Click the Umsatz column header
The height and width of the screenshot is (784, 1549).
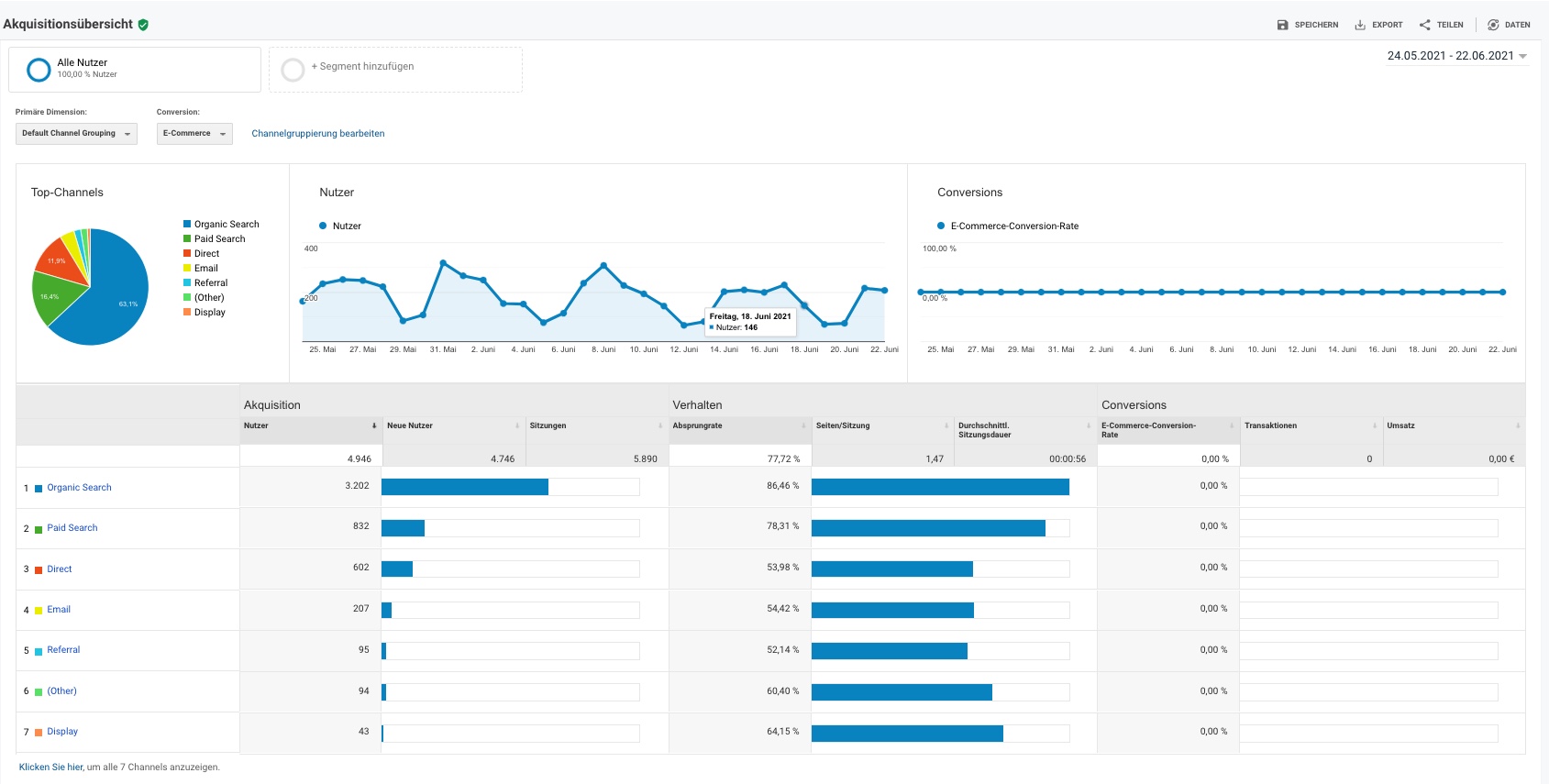[x=1400, y=425]
